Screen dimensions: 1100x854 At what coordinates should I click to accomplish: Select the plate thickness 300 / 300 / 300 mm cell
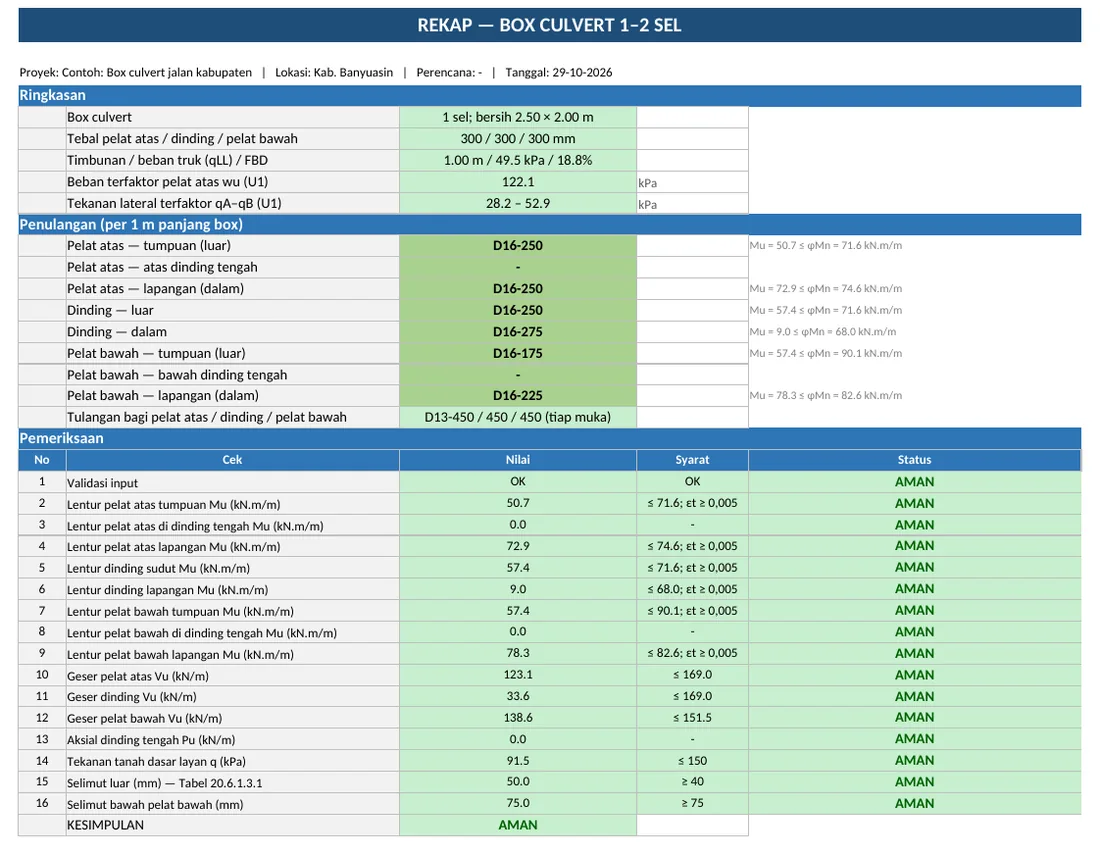tap(518, 139)
